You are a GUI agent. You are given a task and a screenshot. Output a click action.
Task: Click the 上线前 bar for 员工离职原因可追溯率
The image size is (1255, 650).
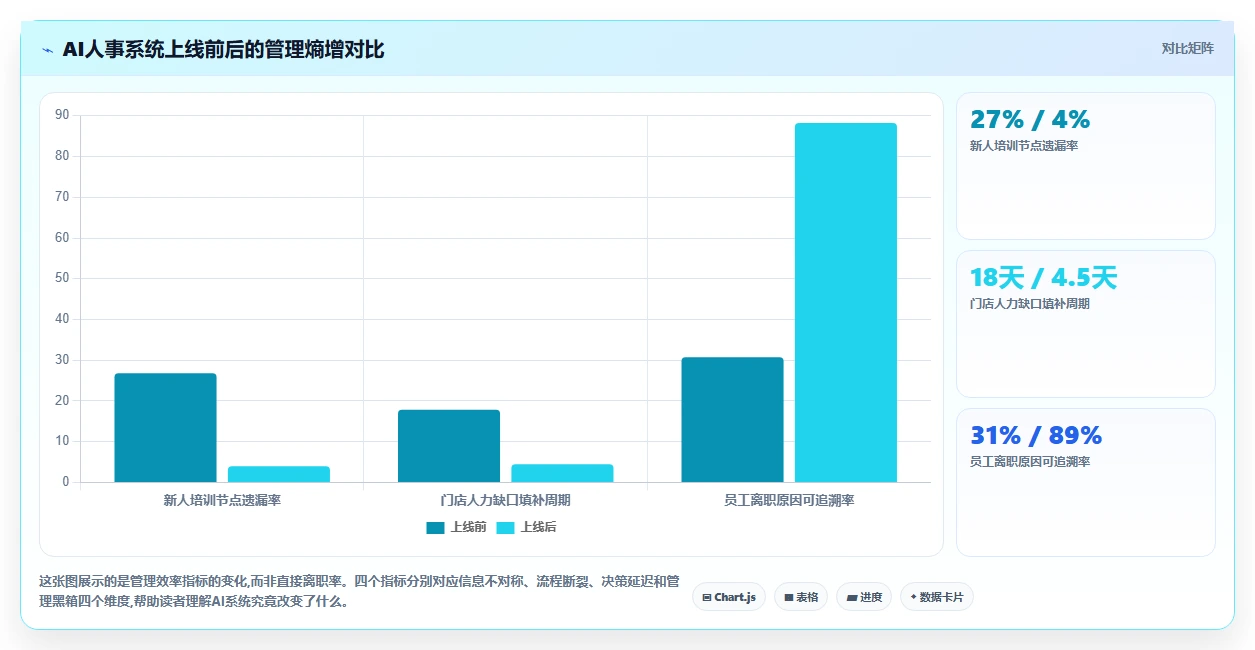(732, 420)
